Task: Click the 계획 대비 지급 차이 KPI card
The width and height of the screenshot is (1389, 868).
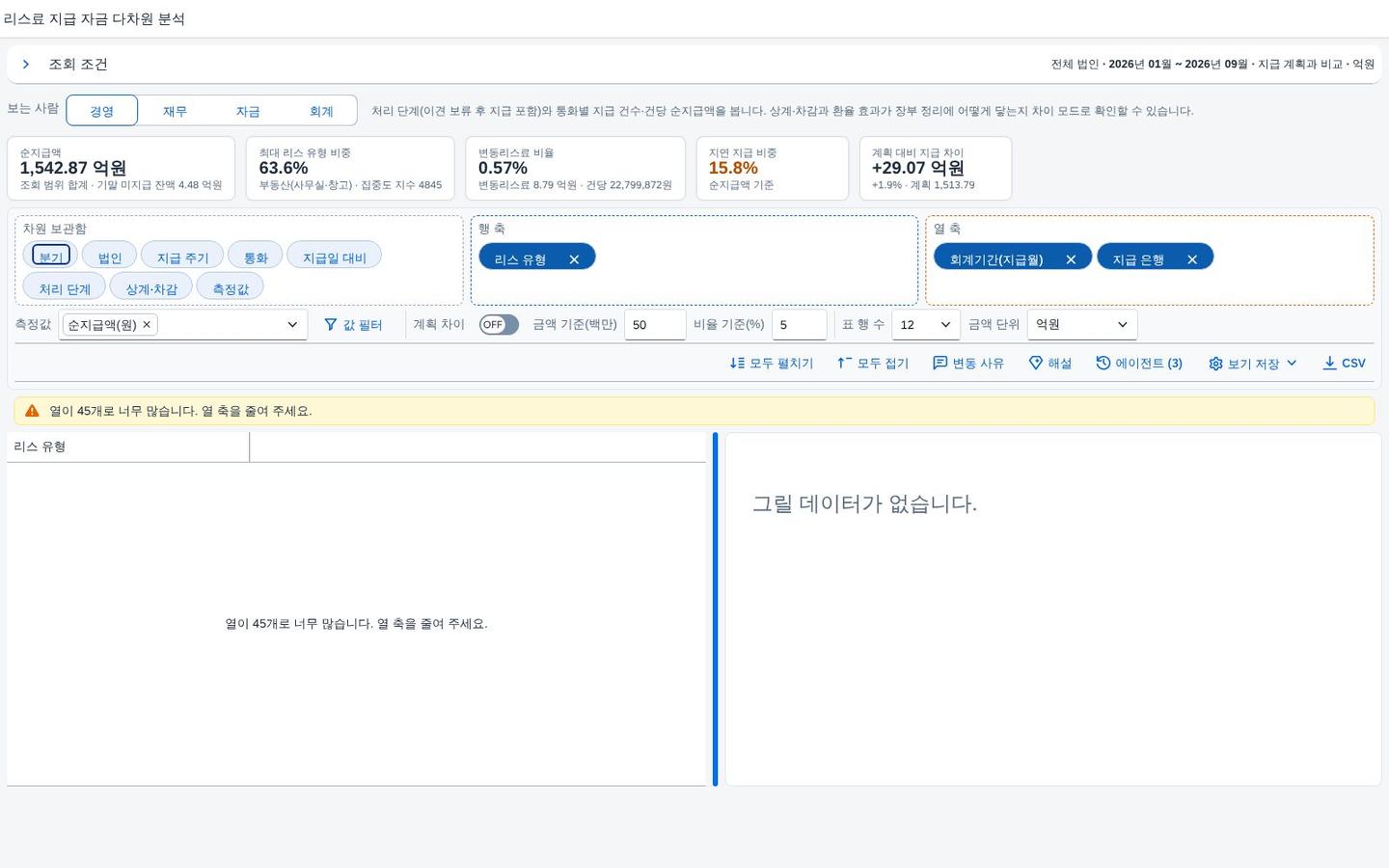Action: point(936,169)
